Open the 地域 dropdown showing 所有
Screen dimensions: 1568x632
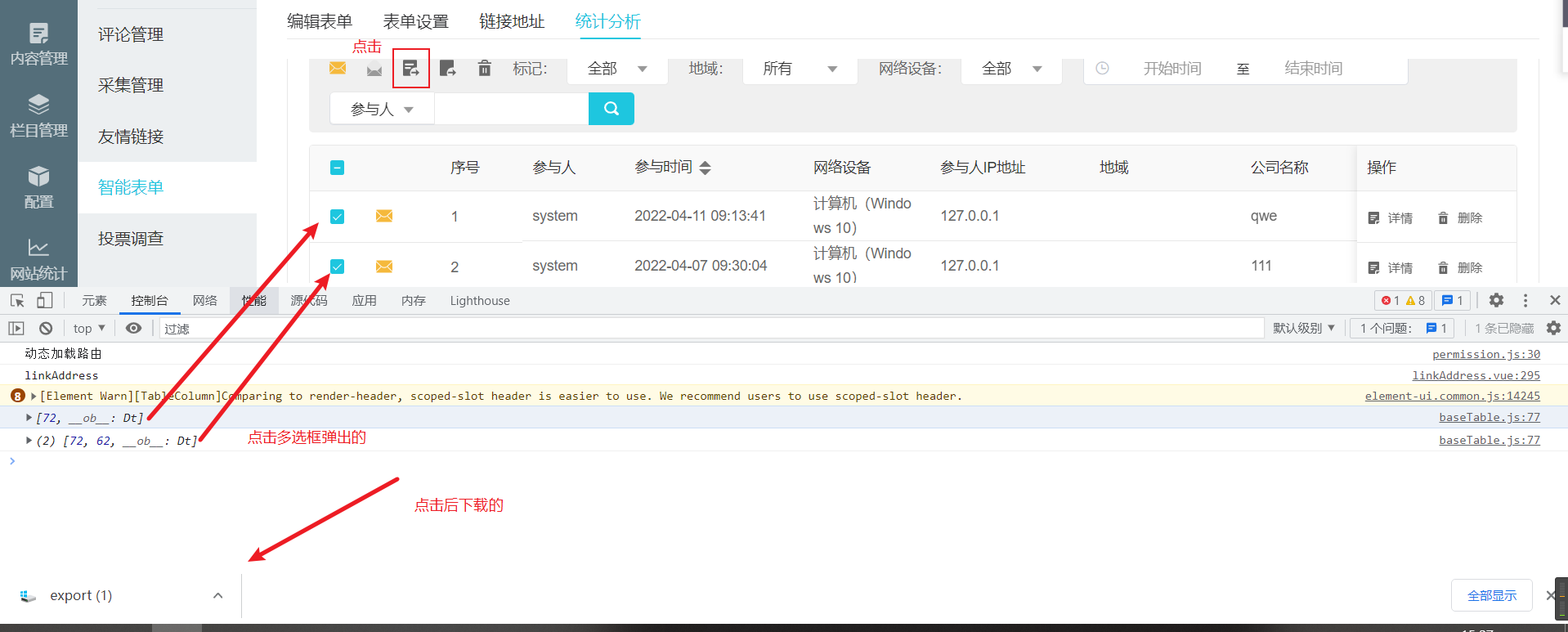799,69
